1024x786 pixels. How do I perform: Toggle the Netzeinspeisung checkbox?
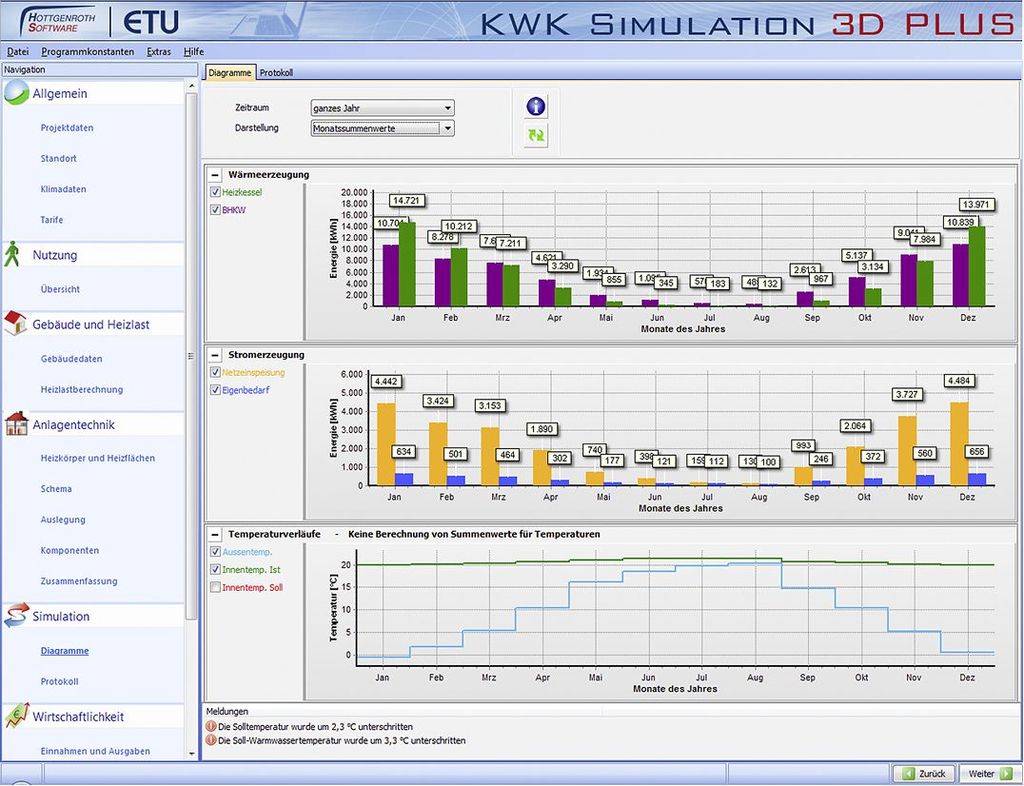[216, 372]
